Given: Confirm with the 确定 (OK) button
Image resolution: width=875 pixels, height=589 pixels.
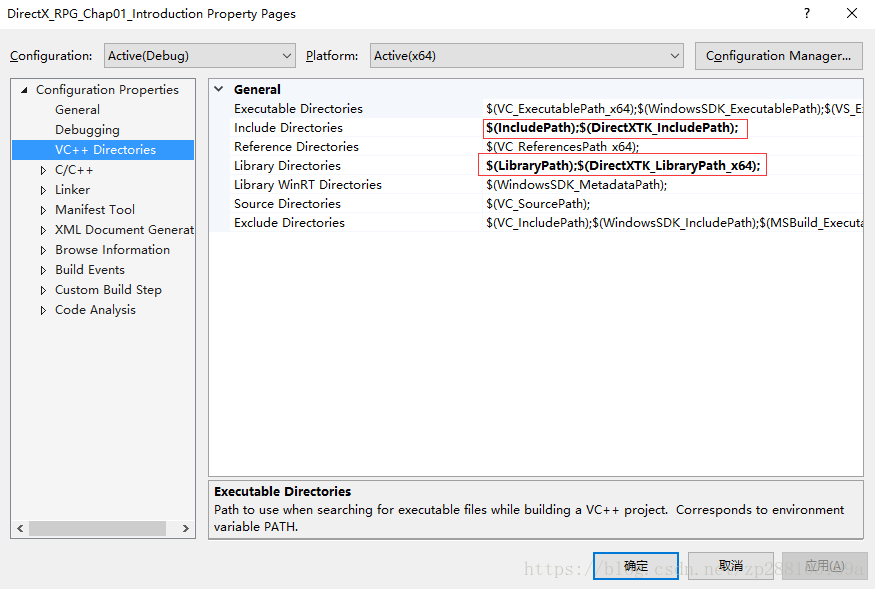Looking at the screenshot, I should point(636,566).
